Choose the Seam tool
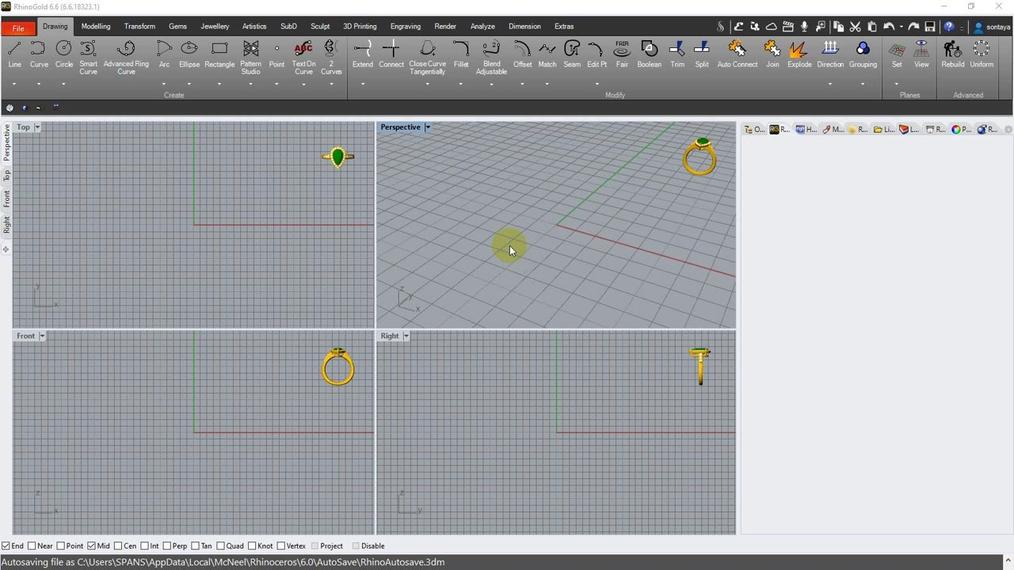The width and height of the screenshot is (1014, 570). (x=572, y=54)
